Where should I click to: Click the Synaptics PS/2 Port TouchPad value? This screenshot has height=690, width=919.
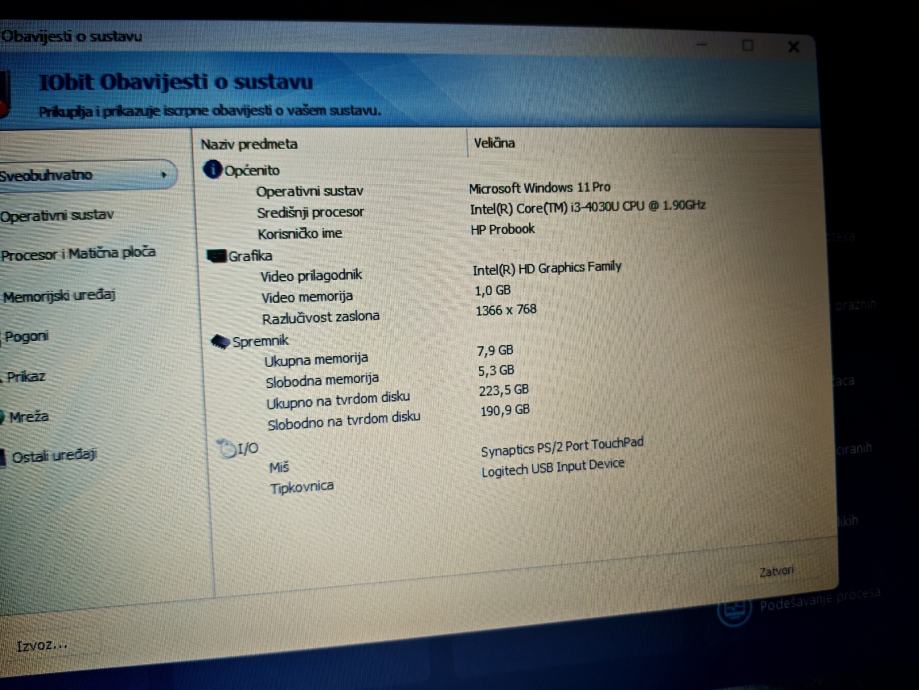[562, 447]
